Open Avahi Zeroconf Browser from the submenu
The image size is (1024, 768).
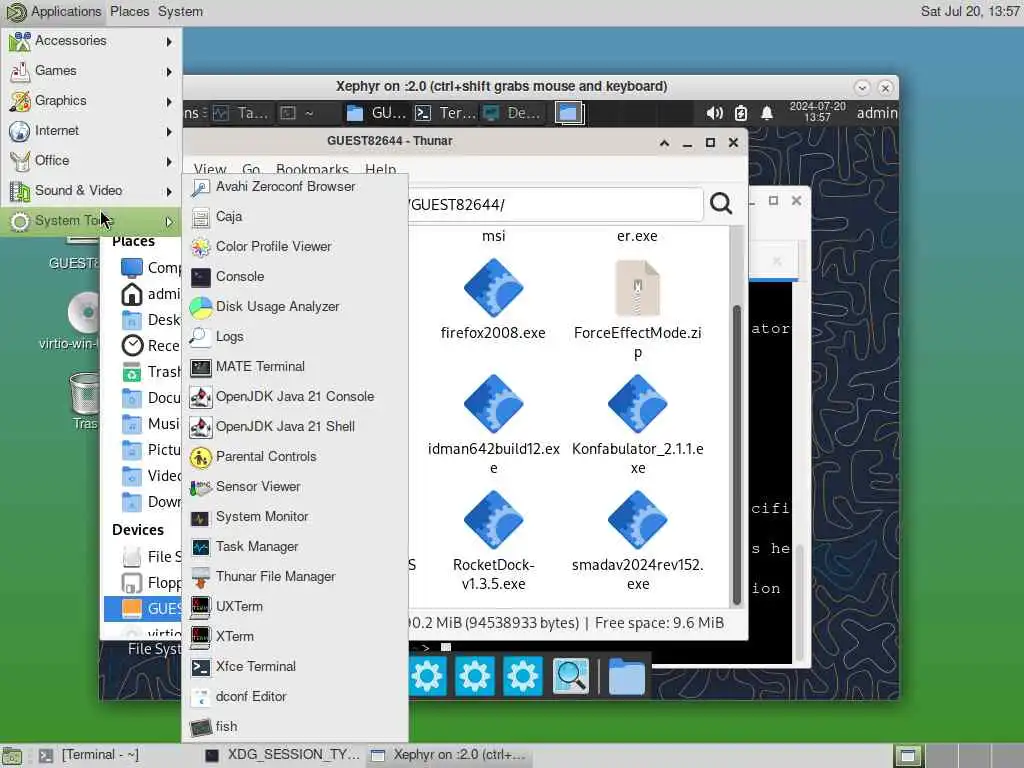coord(295,187)
